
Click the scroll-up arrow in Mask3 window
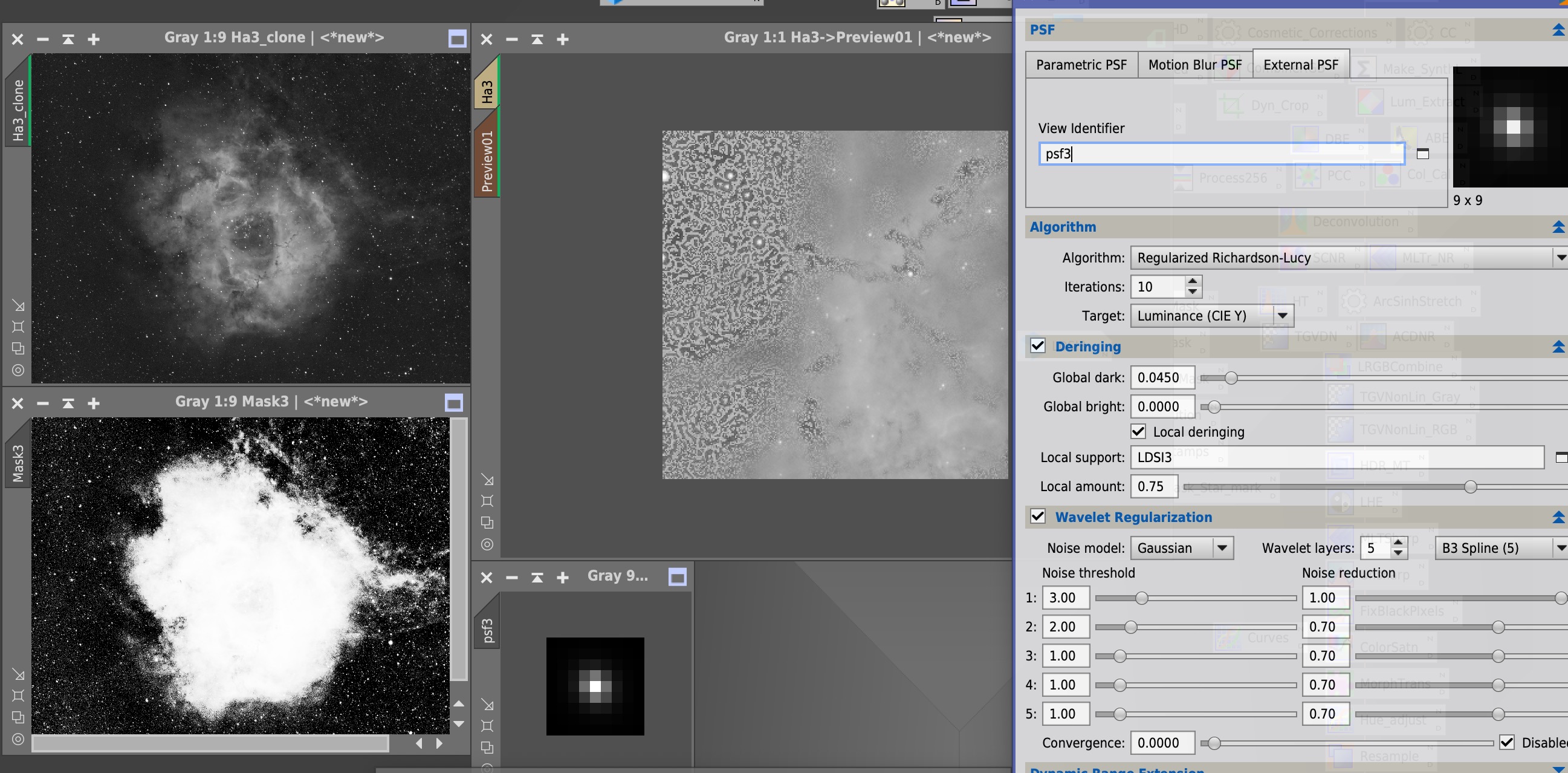click(x=459, y=703)
